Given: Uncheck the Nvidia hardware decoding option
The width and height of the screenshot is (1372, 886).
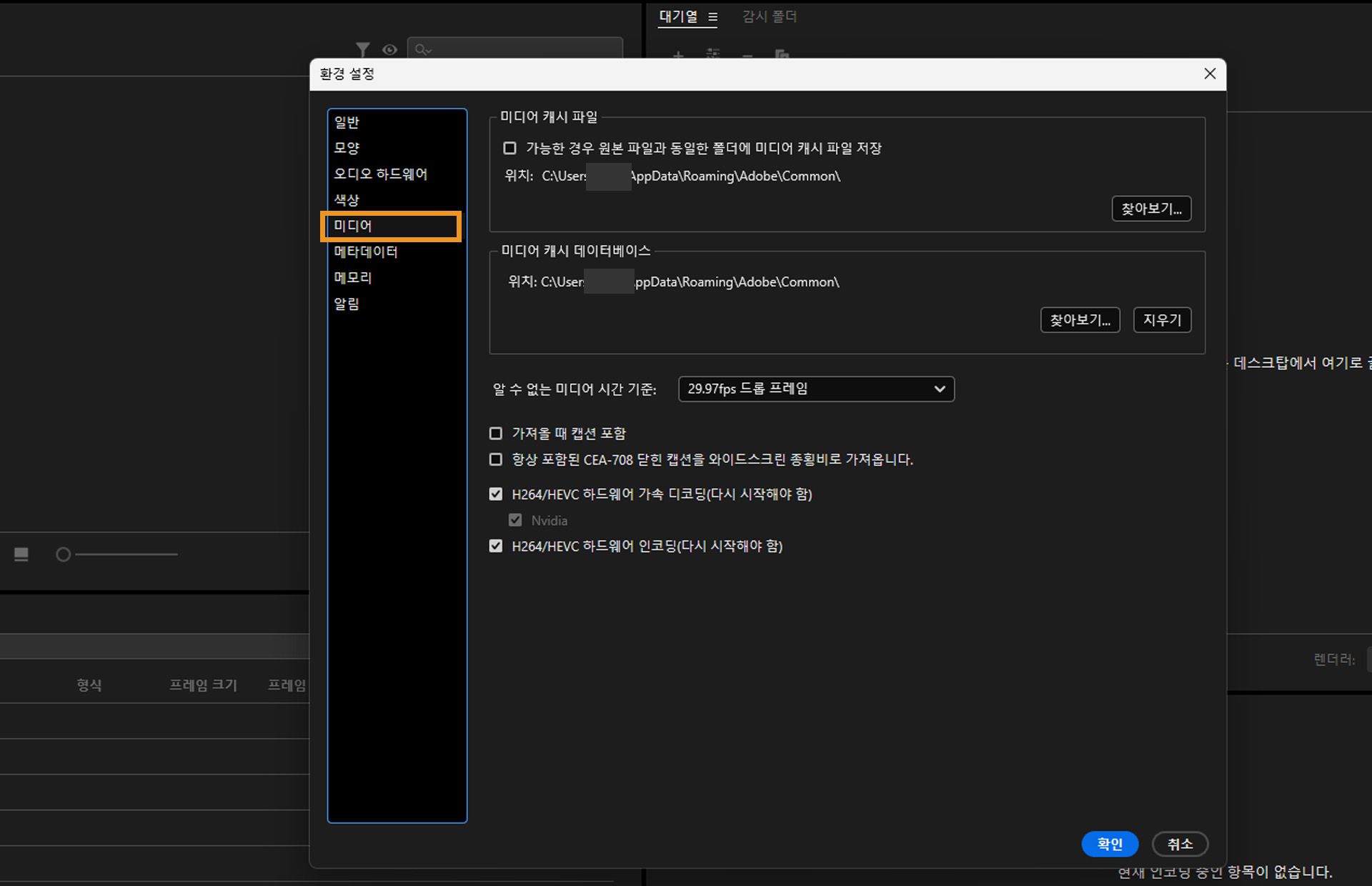Looking at the screenshot, I should pos(515,519).
